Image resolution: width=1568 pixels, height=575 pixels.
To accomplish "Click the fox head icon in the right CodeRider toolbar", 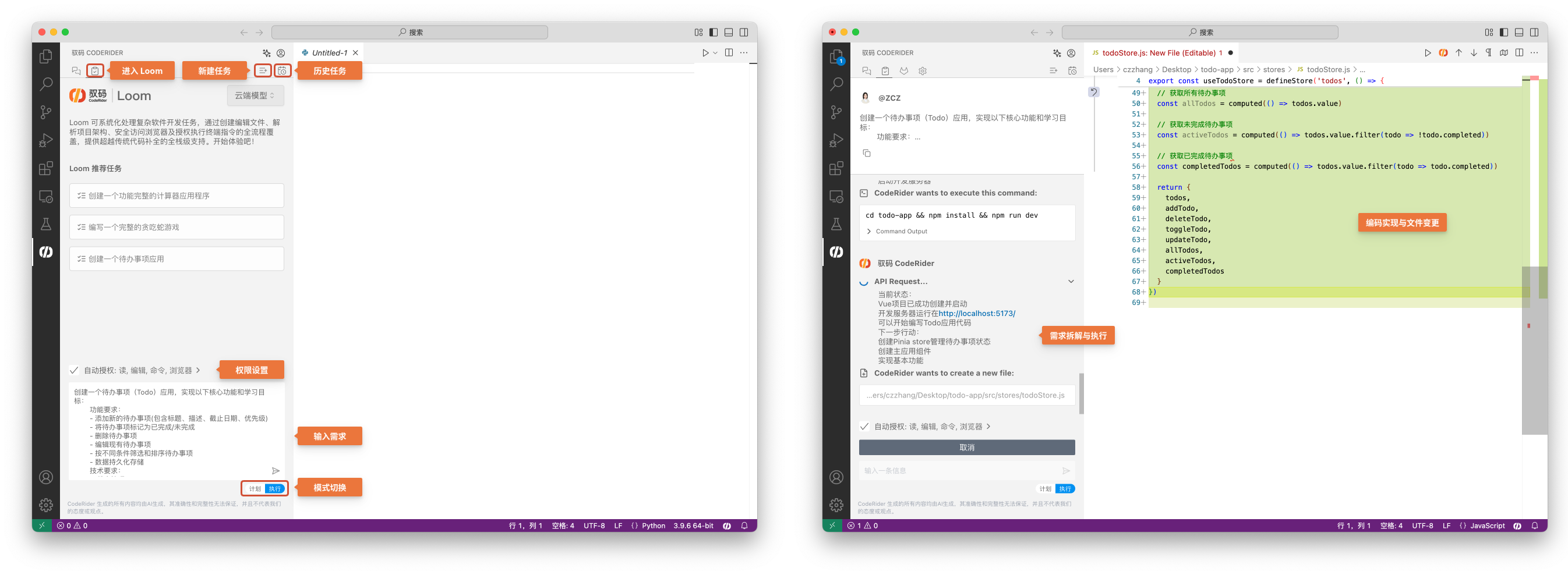I will click(x=904, y=70).
